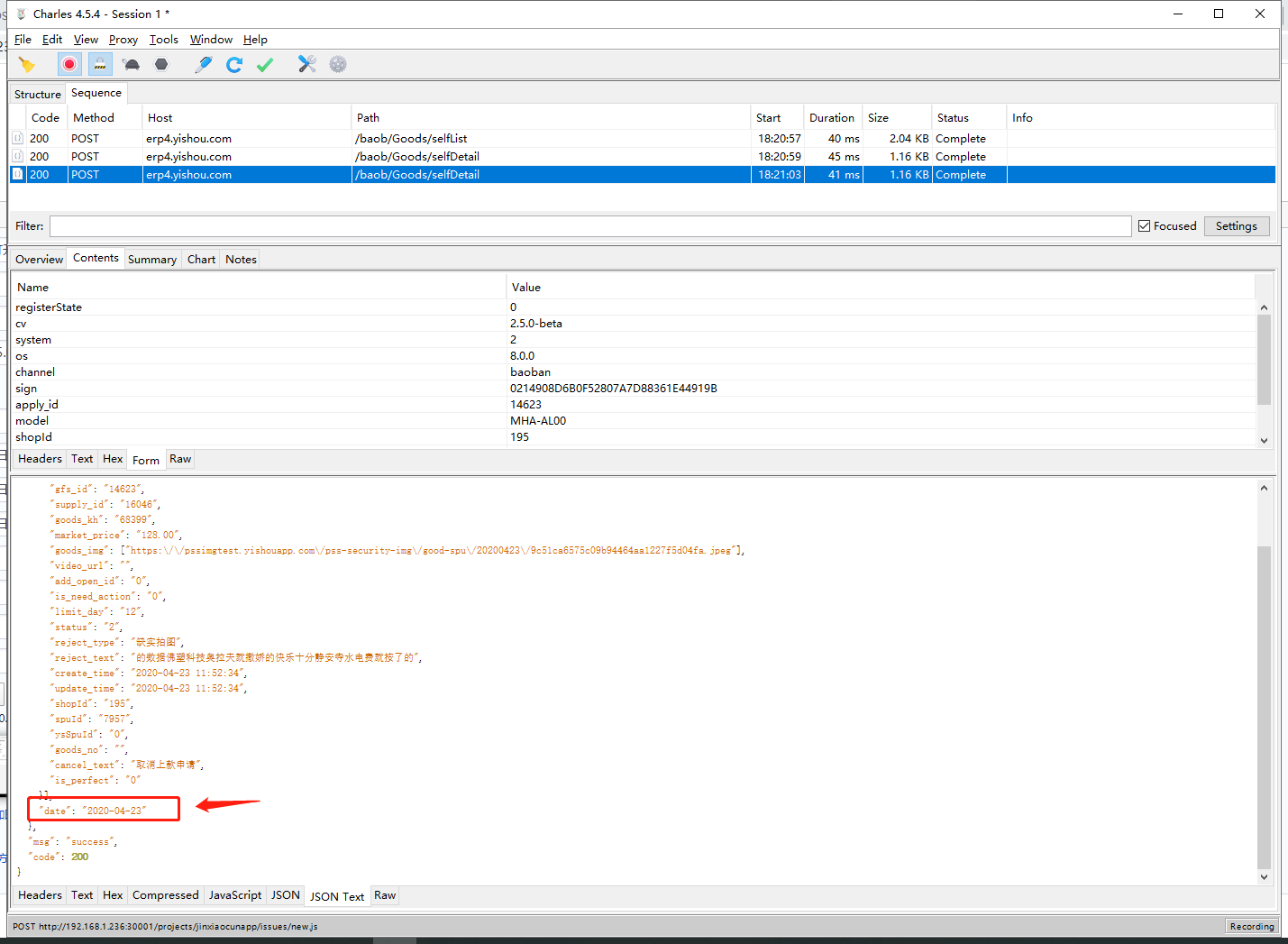Select request Headers tab
The width and height of the screenshot is (1288, 944).
coord(40,459)
